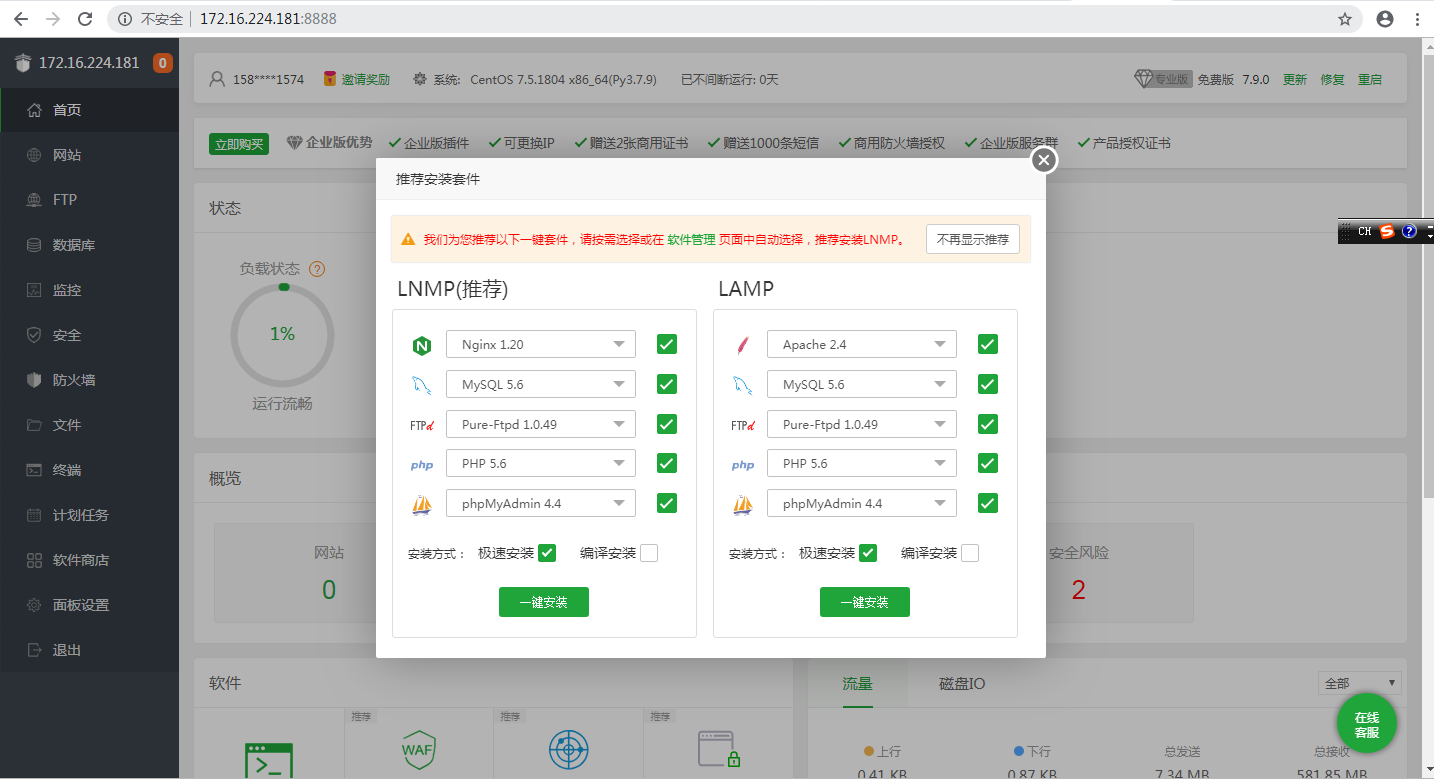Open the Nginx 1.20 version dropdown
The image size is (1434, 783).
tap(541, 344)
